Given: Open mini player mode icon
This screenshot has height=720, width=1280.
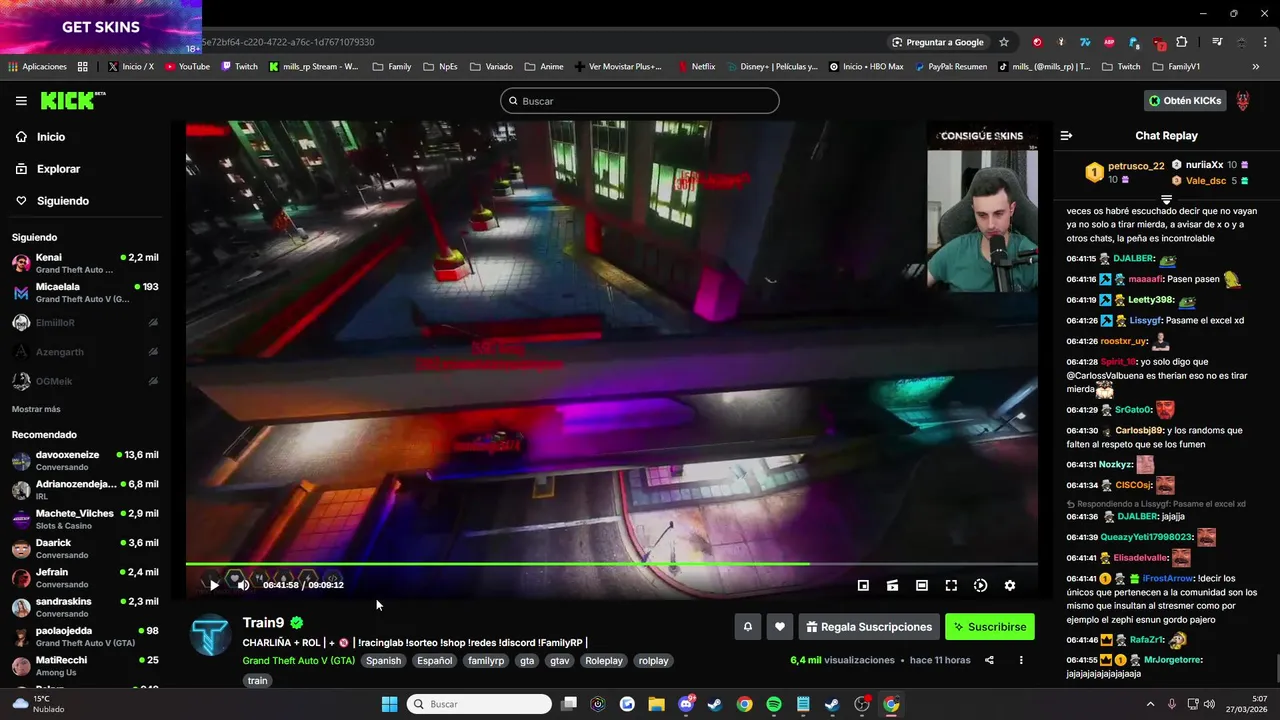Looking at the screenshot, I should 863,586.
